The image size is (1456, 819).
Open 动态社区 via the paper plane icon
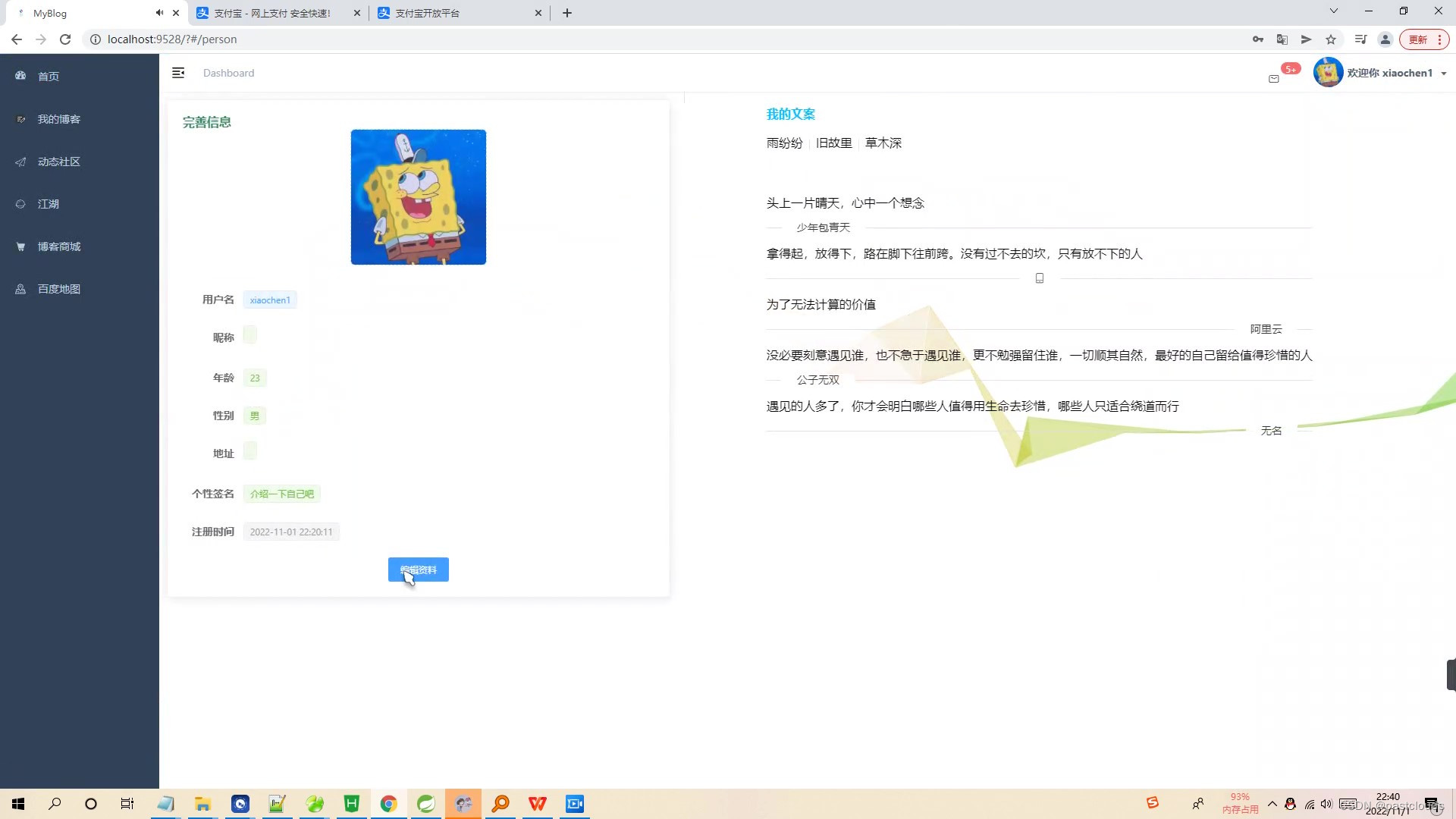click(19, 162)
